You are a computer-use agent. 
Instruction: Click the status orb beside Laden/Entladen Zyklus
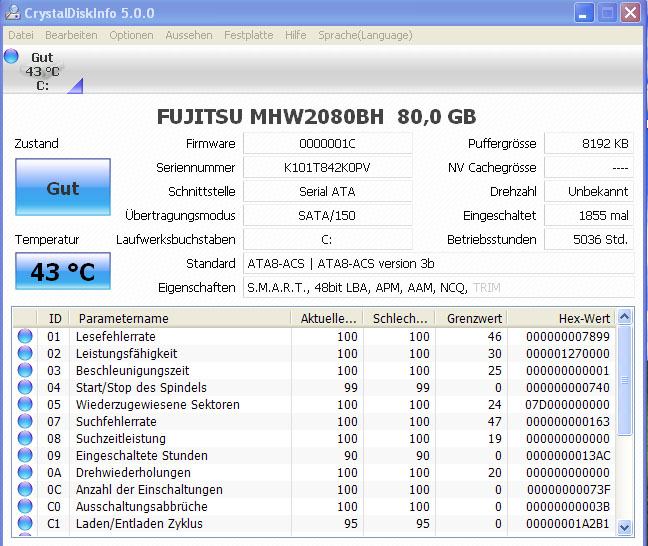pos(25,523)
